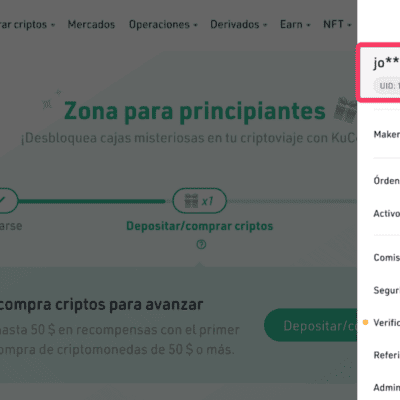Open the 'Activo...' entry in side panel
This screenshot has width=400, height=400.
387,213
